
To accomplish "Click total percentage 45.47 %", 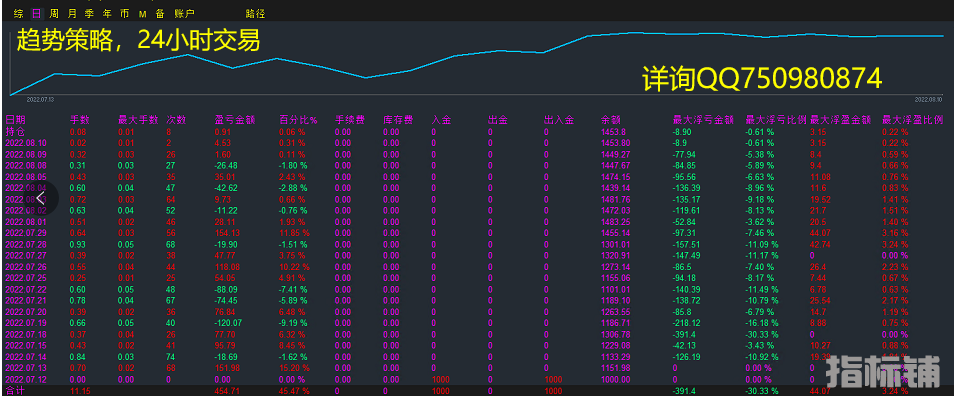I will click(294, 391).
